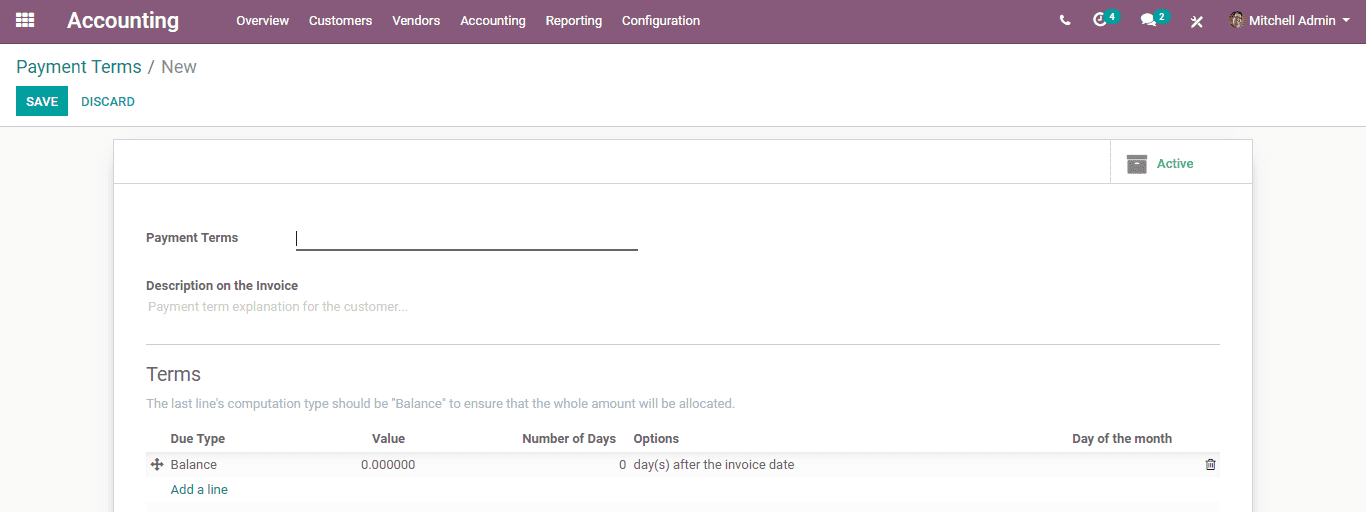Screen dimensions: 1366x512
Task: Open activities clock icon with badge 4
Action: coord(1105,19)
